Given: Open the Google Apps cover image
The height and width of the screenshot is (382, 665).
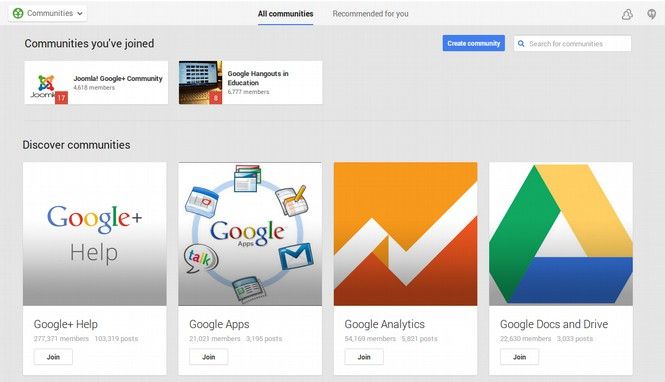Looking at the screenshot, I should click(x=250, y=234).
